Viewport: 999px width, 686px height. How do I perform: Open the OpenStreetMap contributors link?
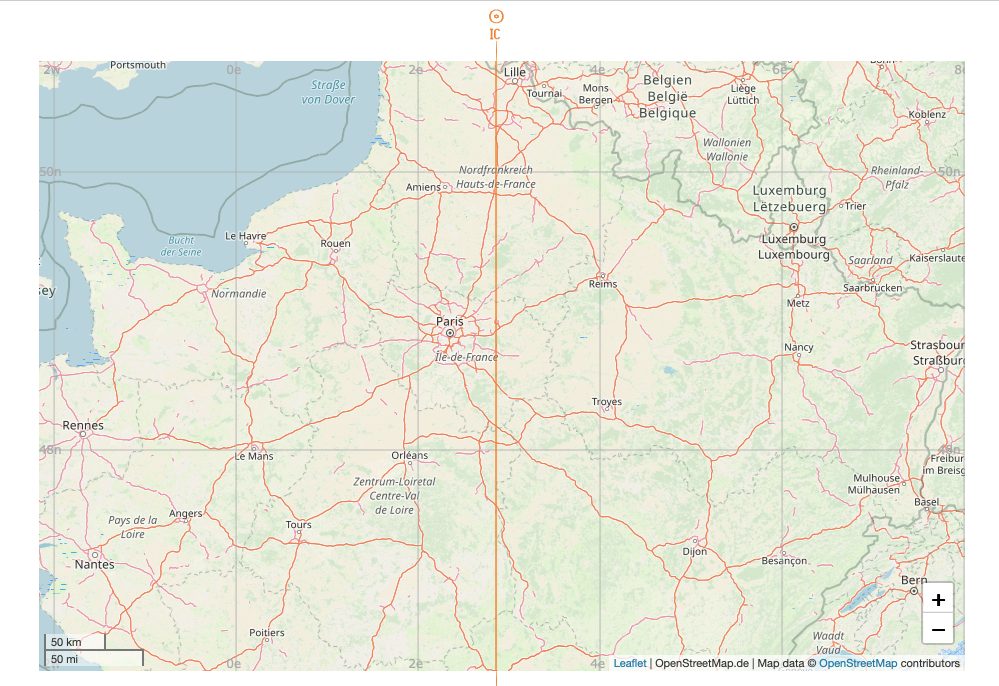tap(858, 663)
